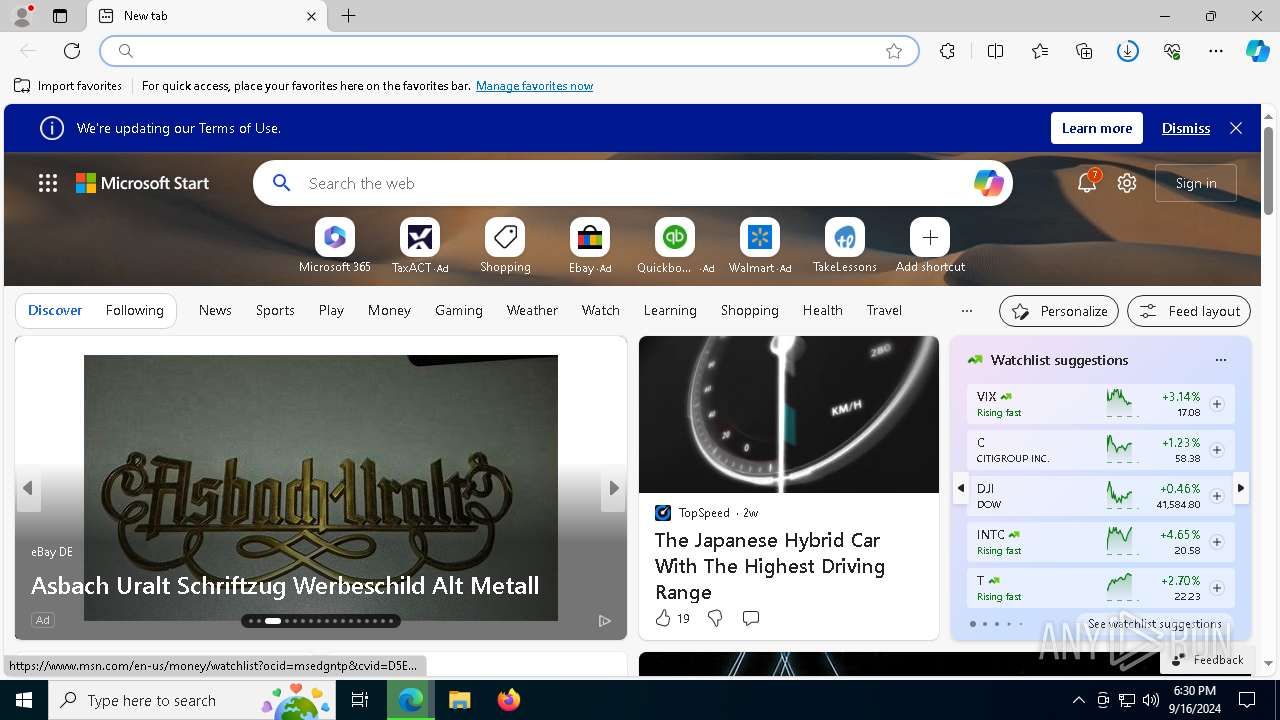This screenshot has width=1280, height=720.
Task: Go to previous watchlist card with the left arrow
Action: 961,488
